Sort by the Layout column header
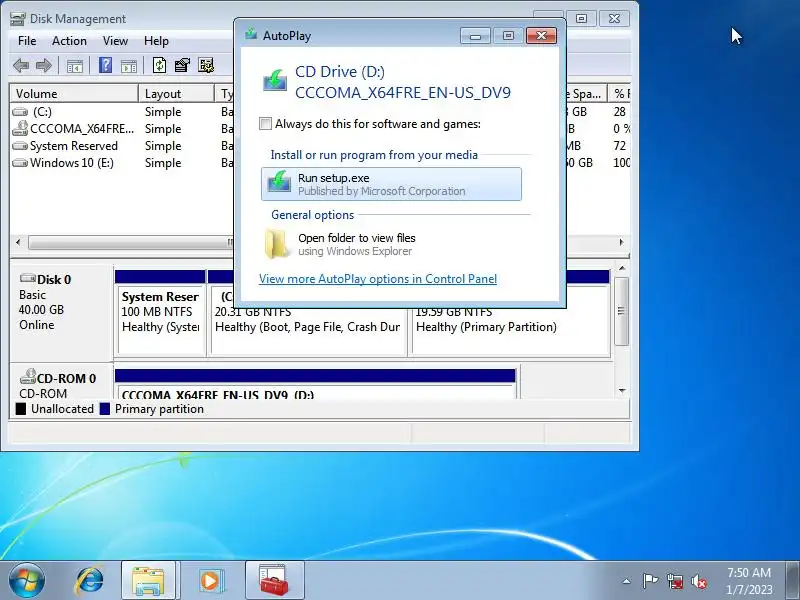 [176, 93]
